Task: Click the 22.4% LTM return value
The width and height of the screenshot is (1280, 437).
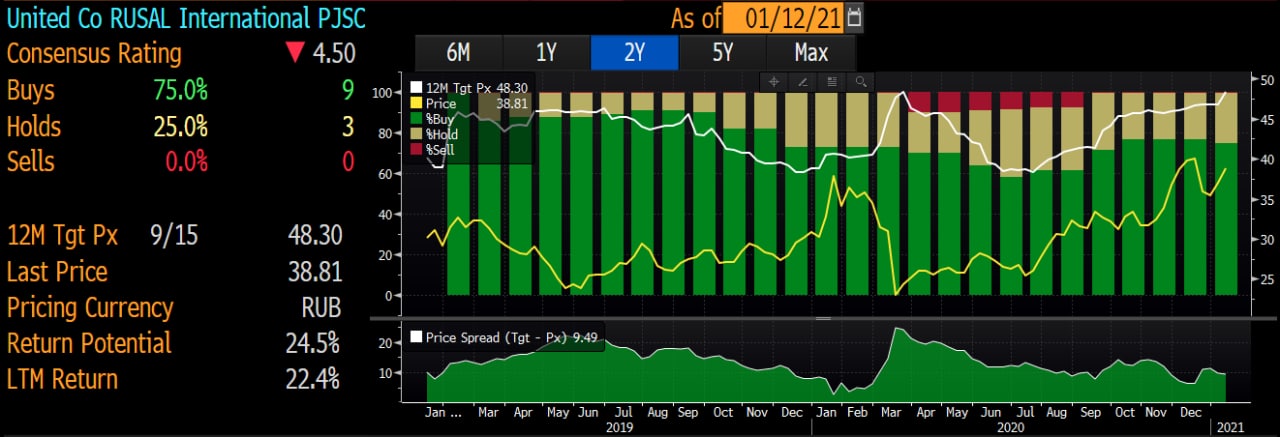Action: [x=312, y=380]
